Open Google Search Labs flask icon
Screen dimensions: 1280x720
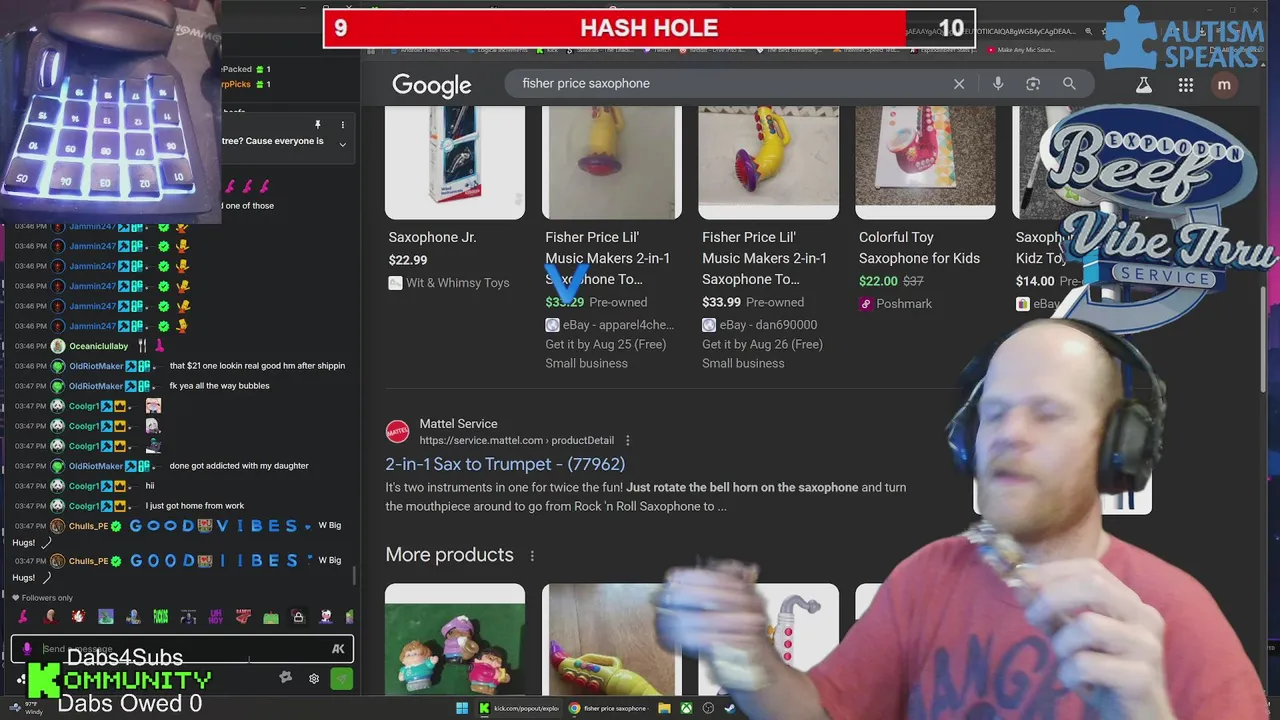[1144, 85]
